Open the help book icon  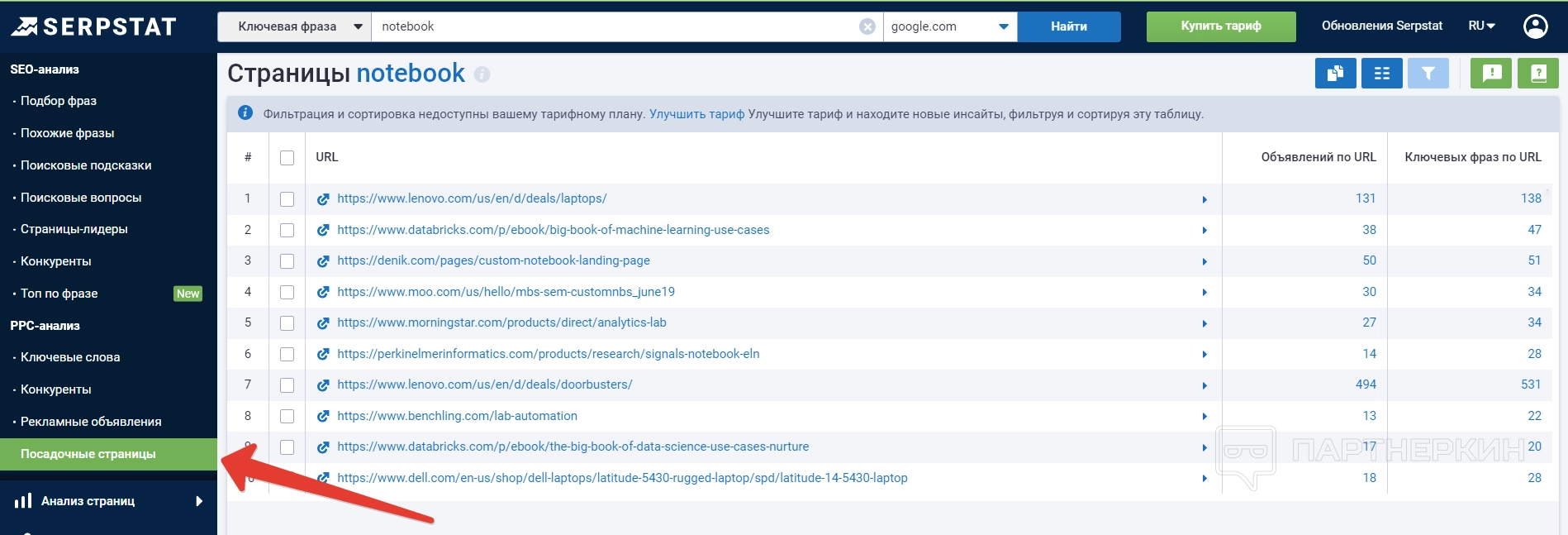coord(1537,74)
